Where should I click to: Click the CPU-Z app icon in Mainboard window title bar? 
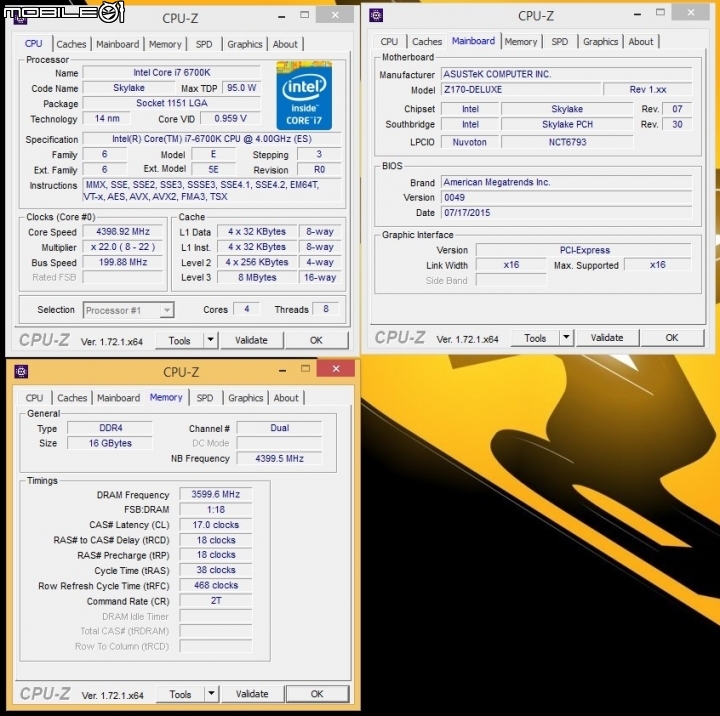376,16
